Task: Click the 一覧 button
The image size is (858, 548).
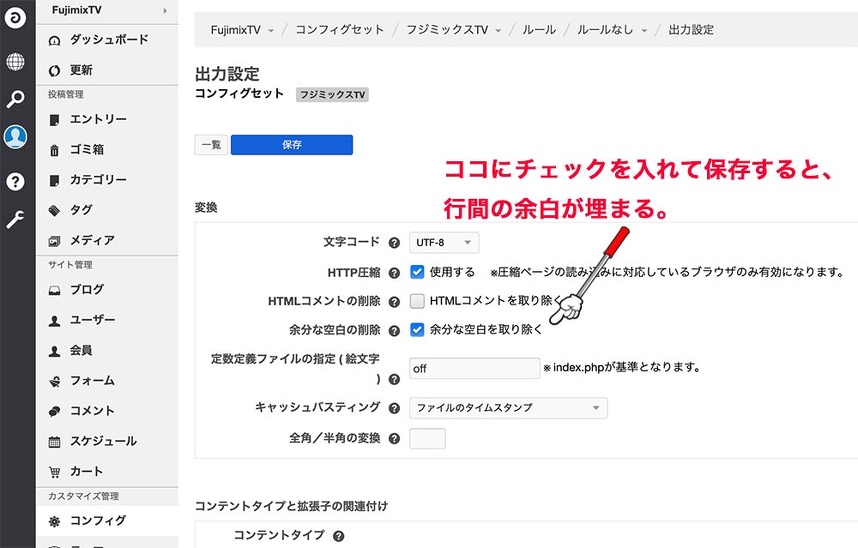Action: [x=211, y=144]
